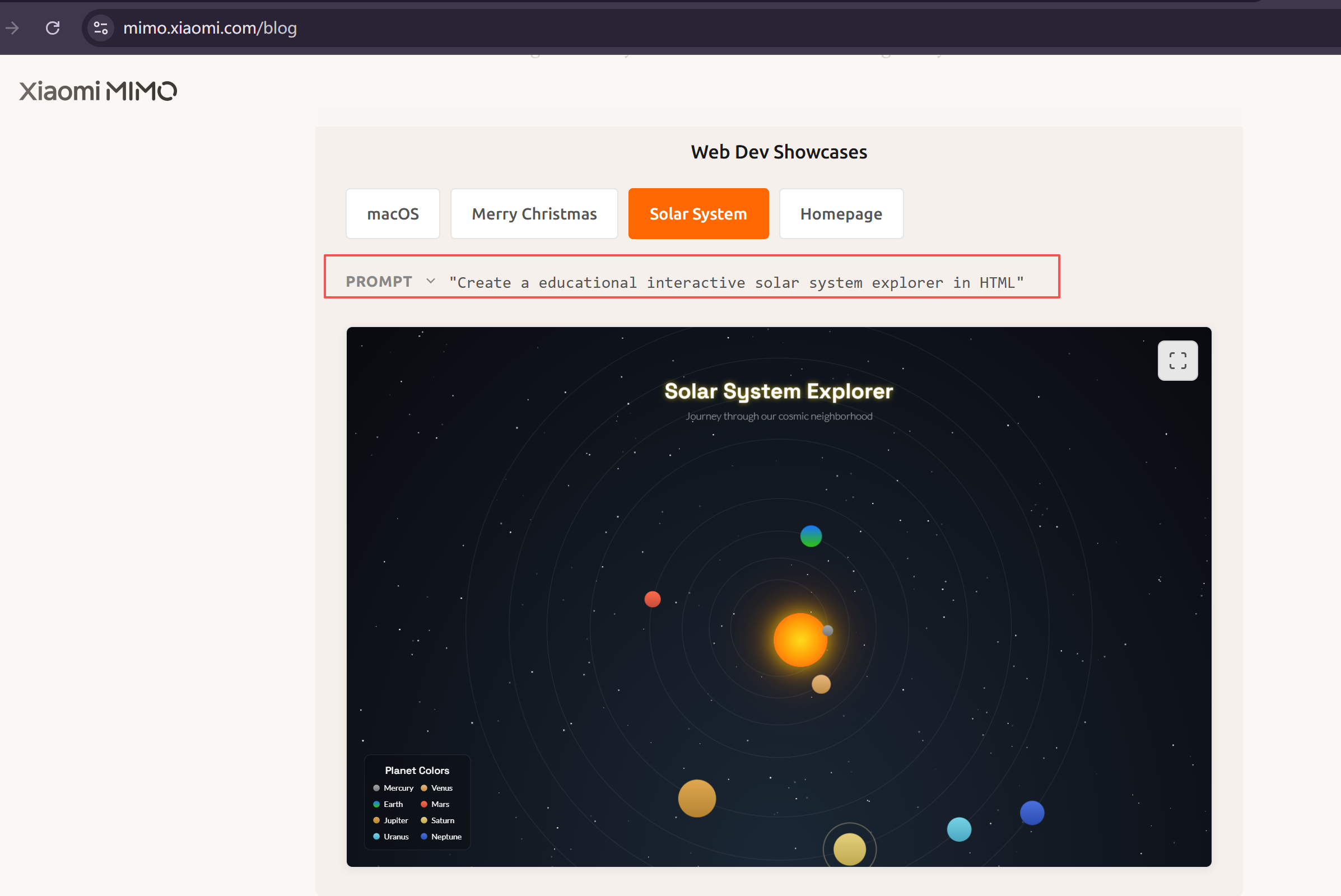
Task: Click the fullscreen expand icon
Action: click(1177, 361)
